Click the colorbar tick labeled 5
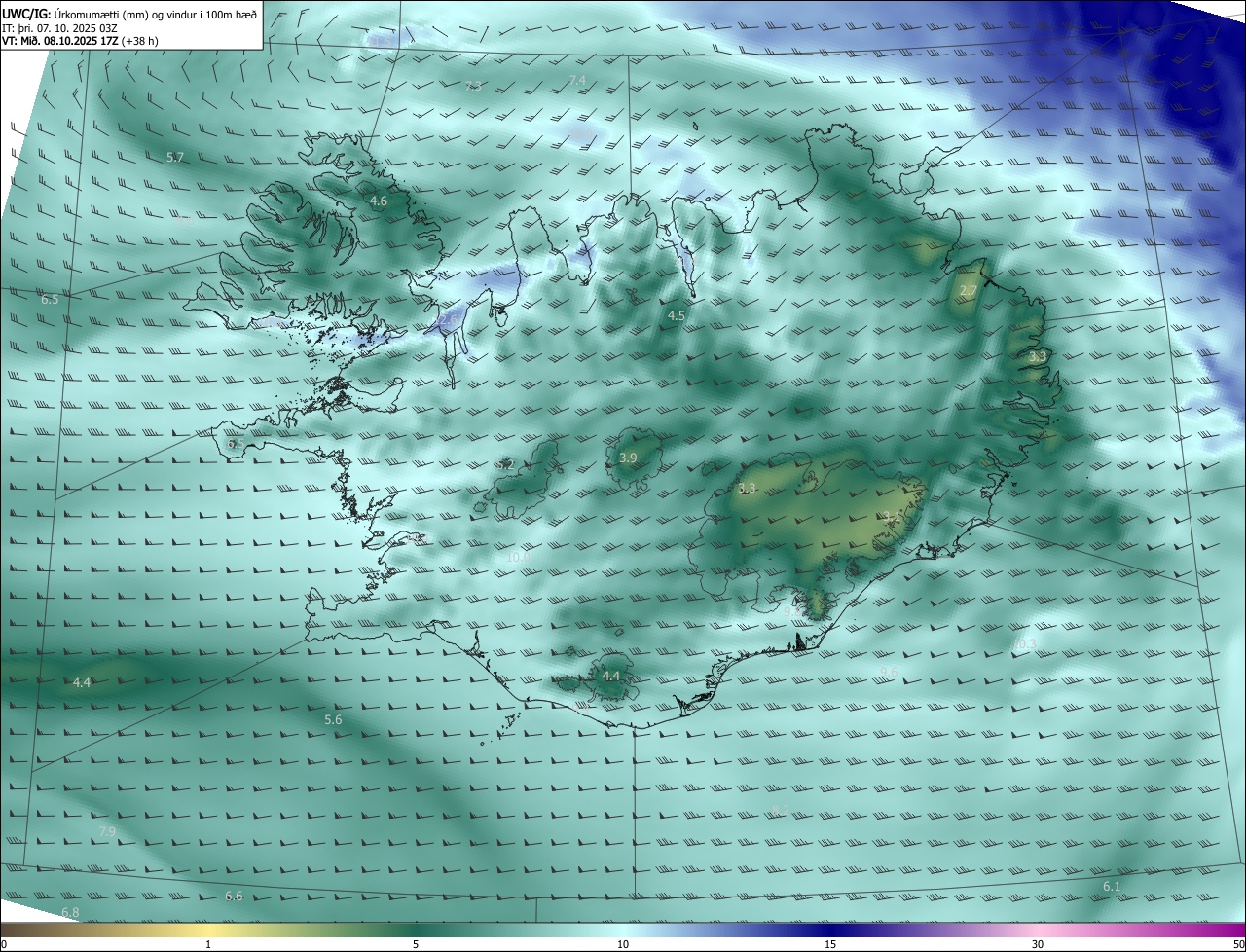 pos(416,944)
